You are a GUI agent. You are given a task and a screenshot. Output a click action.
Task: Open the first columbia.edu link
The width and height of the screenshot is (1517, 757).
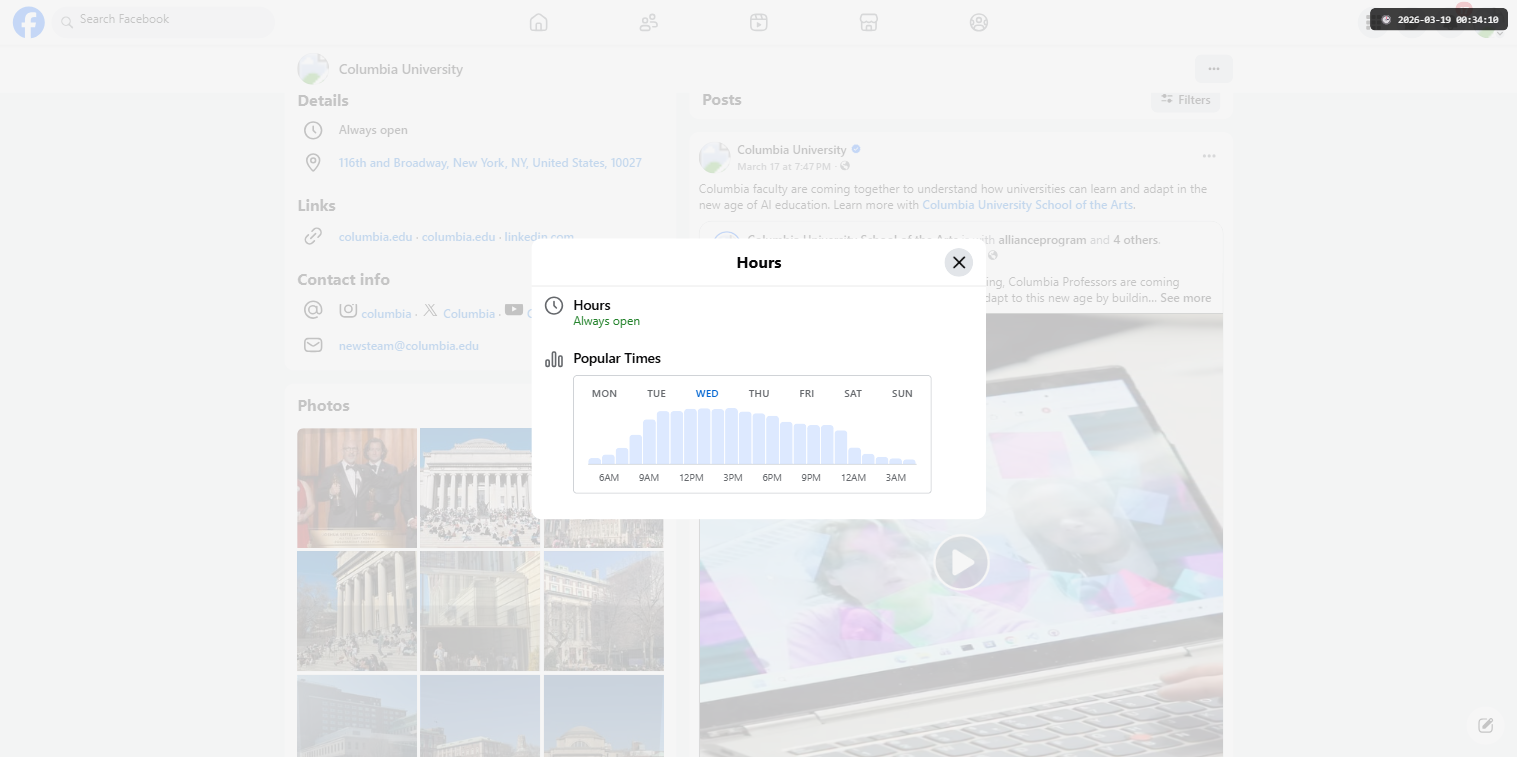[x=375, y=237]
